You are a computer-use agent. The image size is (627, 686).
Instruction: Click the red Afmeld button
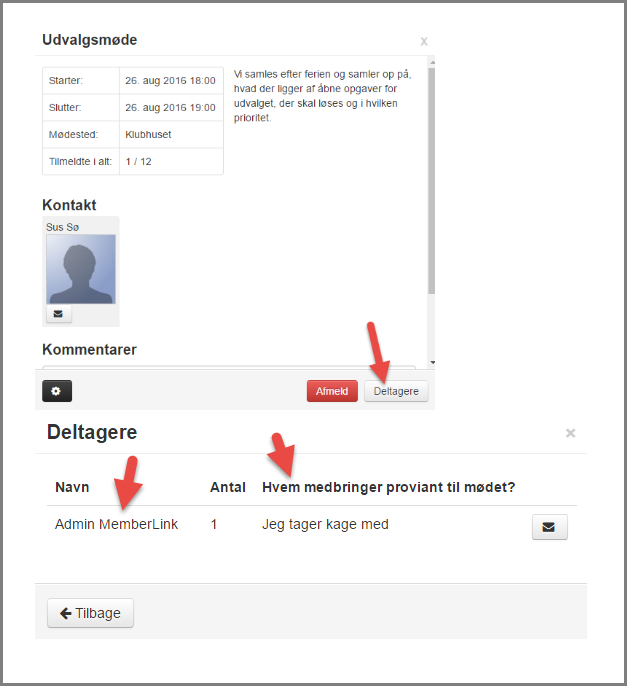pyautogui.click(x=332, y=391)
